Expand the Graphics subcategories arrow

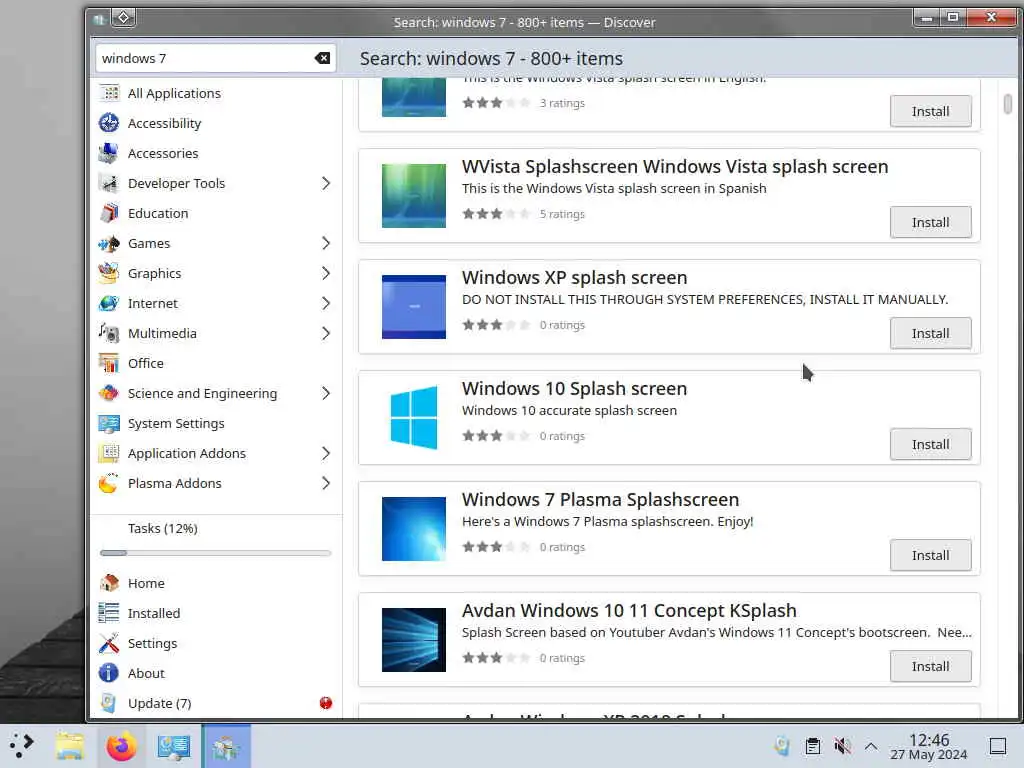[326, 274]
